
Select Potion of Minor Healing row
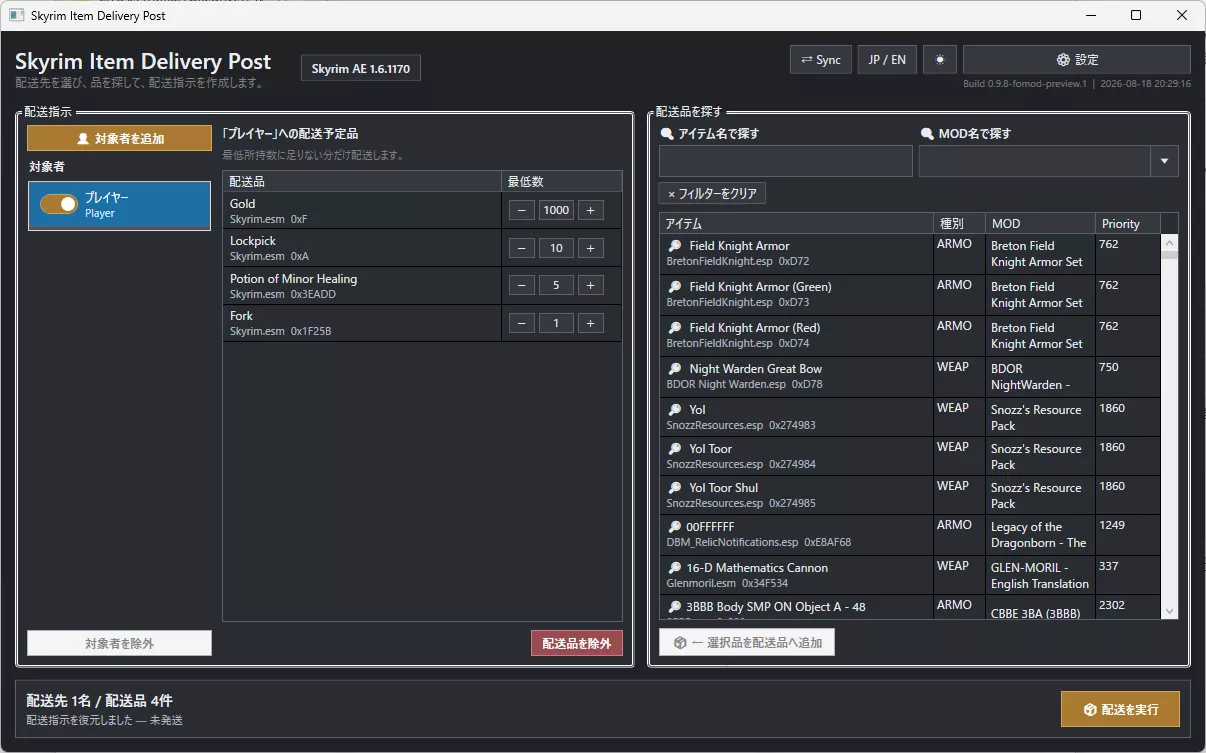point(422,286)
